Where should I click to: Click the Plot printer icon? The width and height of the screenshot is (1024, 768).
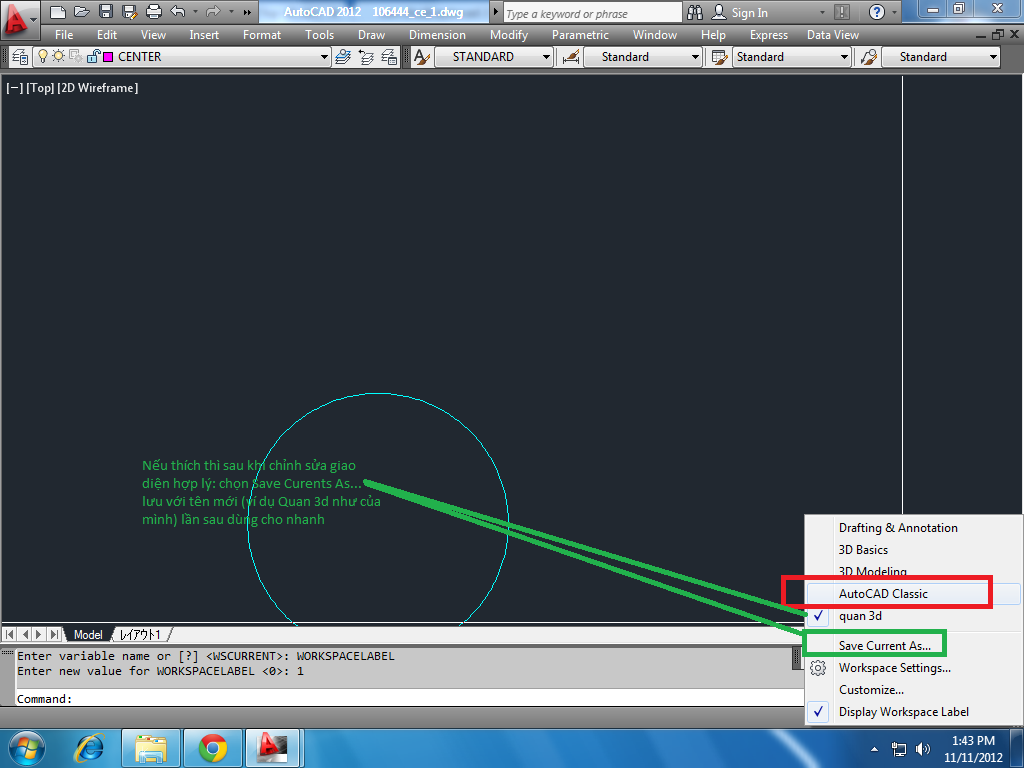point(153,12)
